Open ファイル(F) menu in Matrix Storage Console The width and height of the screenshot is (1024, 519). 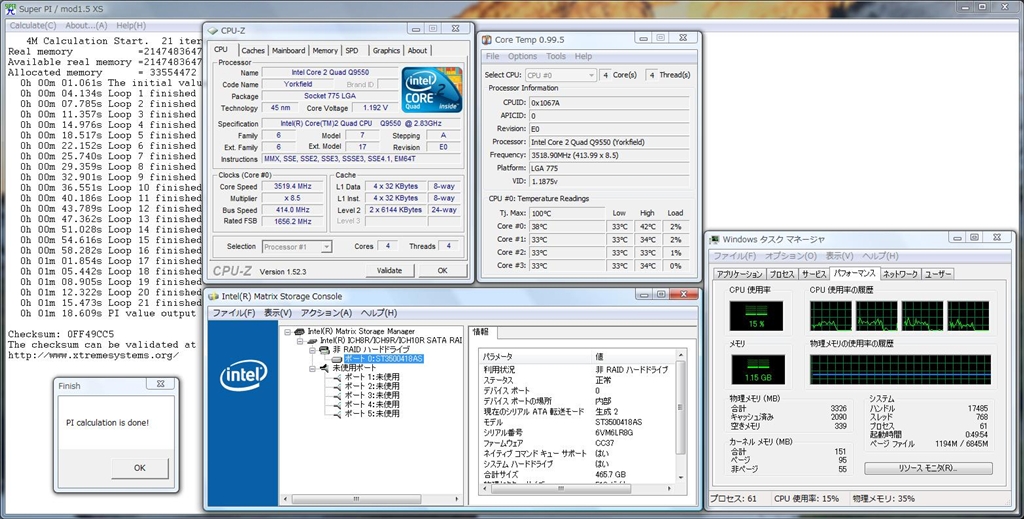(234, 313)
